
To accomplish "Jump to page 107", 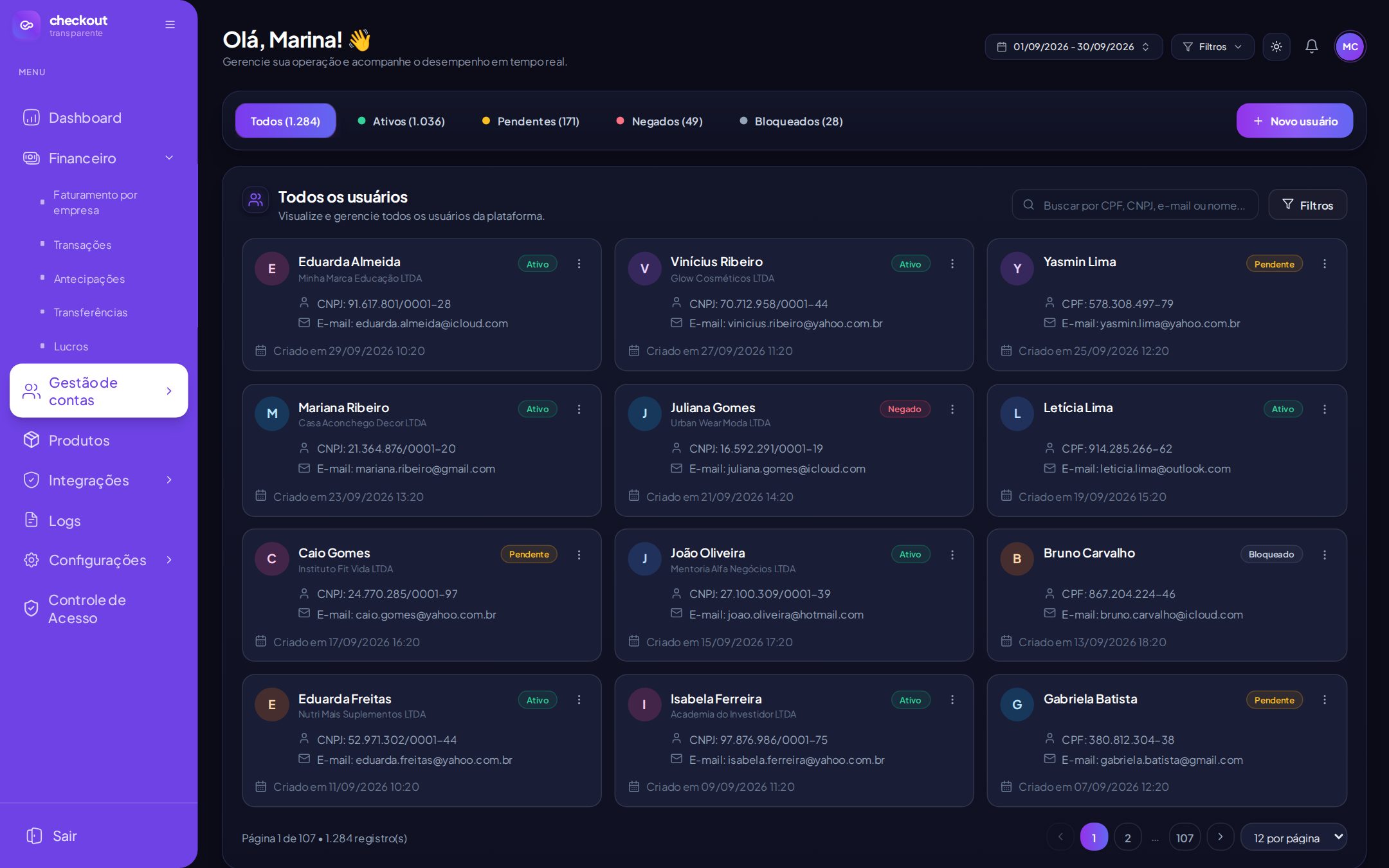I will [x=1184, y=837].
